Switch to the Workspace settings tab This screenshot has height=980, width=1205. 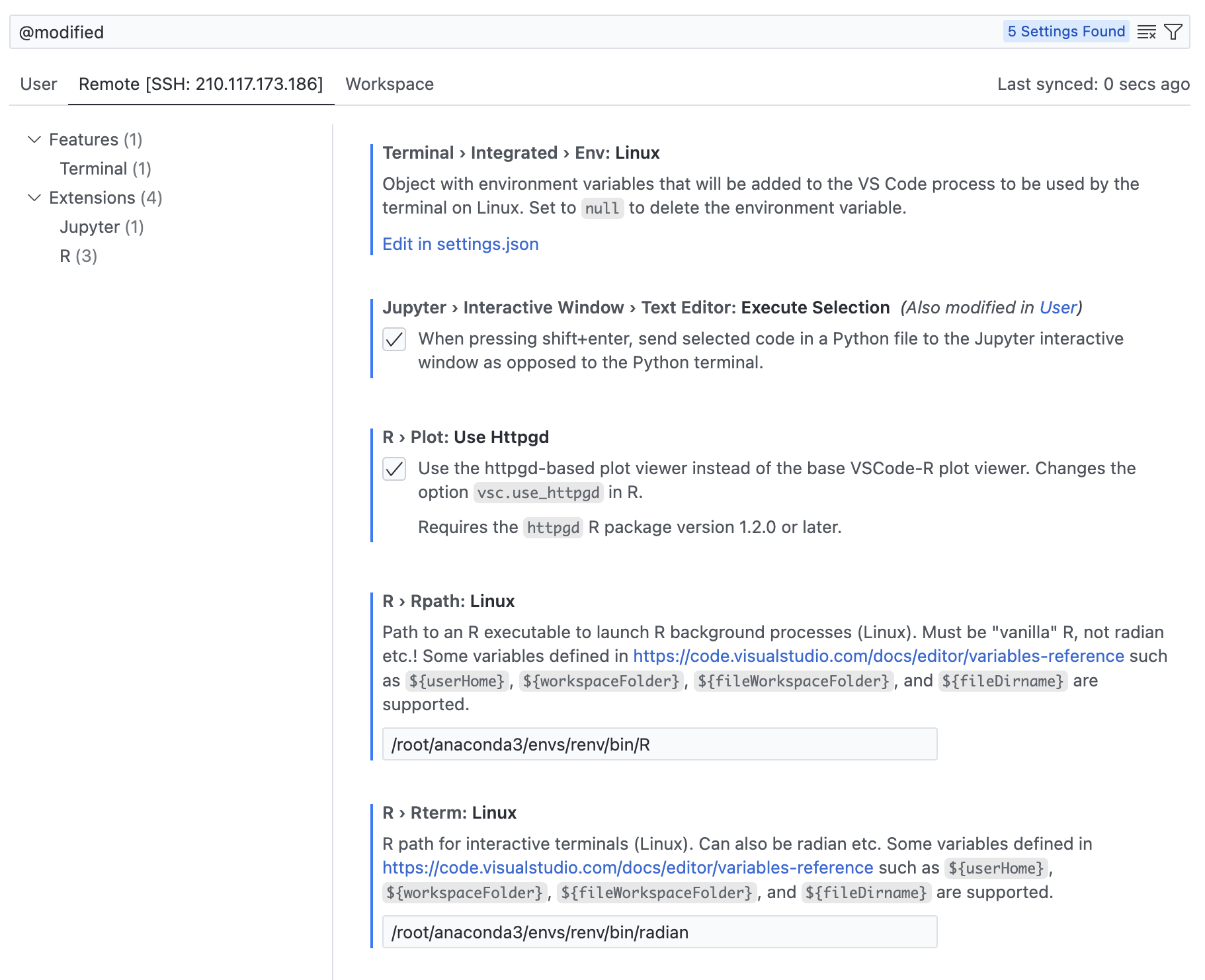point(390,84)
